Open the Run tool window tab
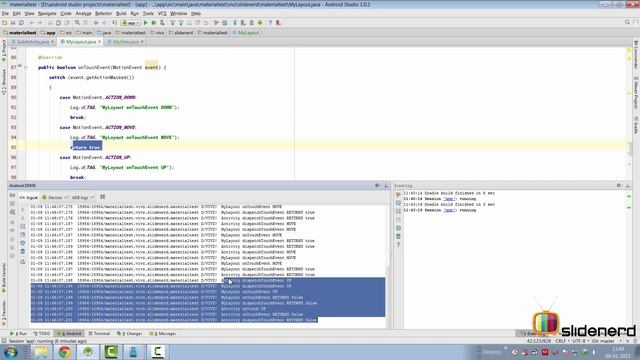Viewport: 640px width, 360px height. pyautogui.click(x=18, y=334)
